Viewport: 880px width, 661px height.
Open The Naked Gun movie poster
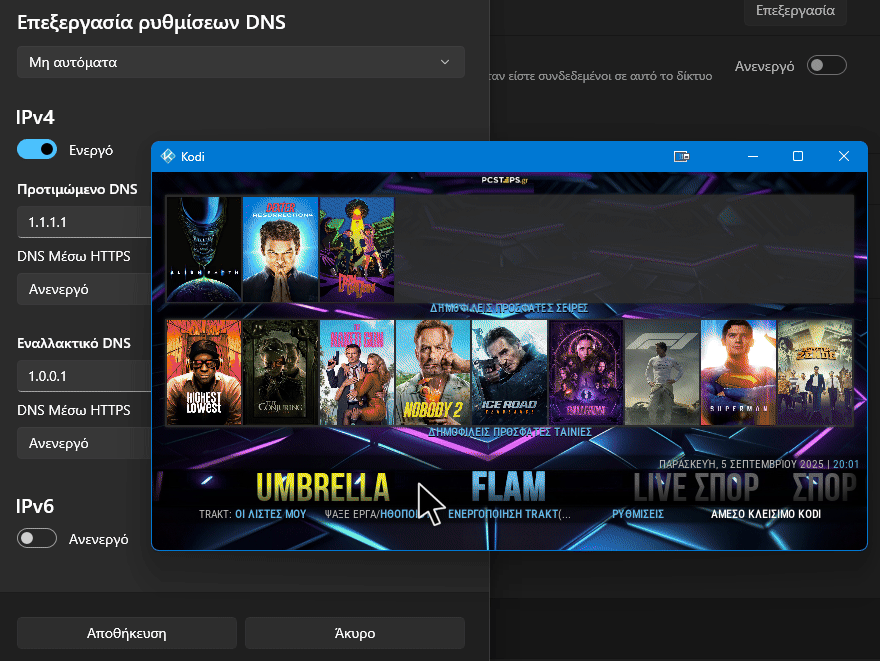pos(356,373)
